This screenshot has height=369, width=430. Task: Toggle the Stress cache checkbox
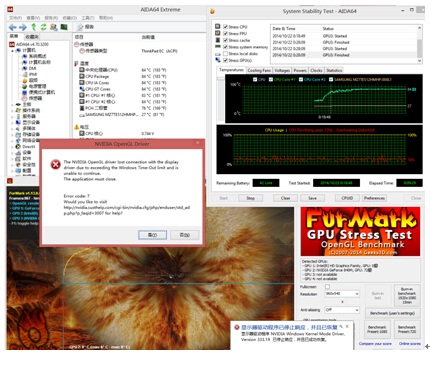tap(226, 40)
